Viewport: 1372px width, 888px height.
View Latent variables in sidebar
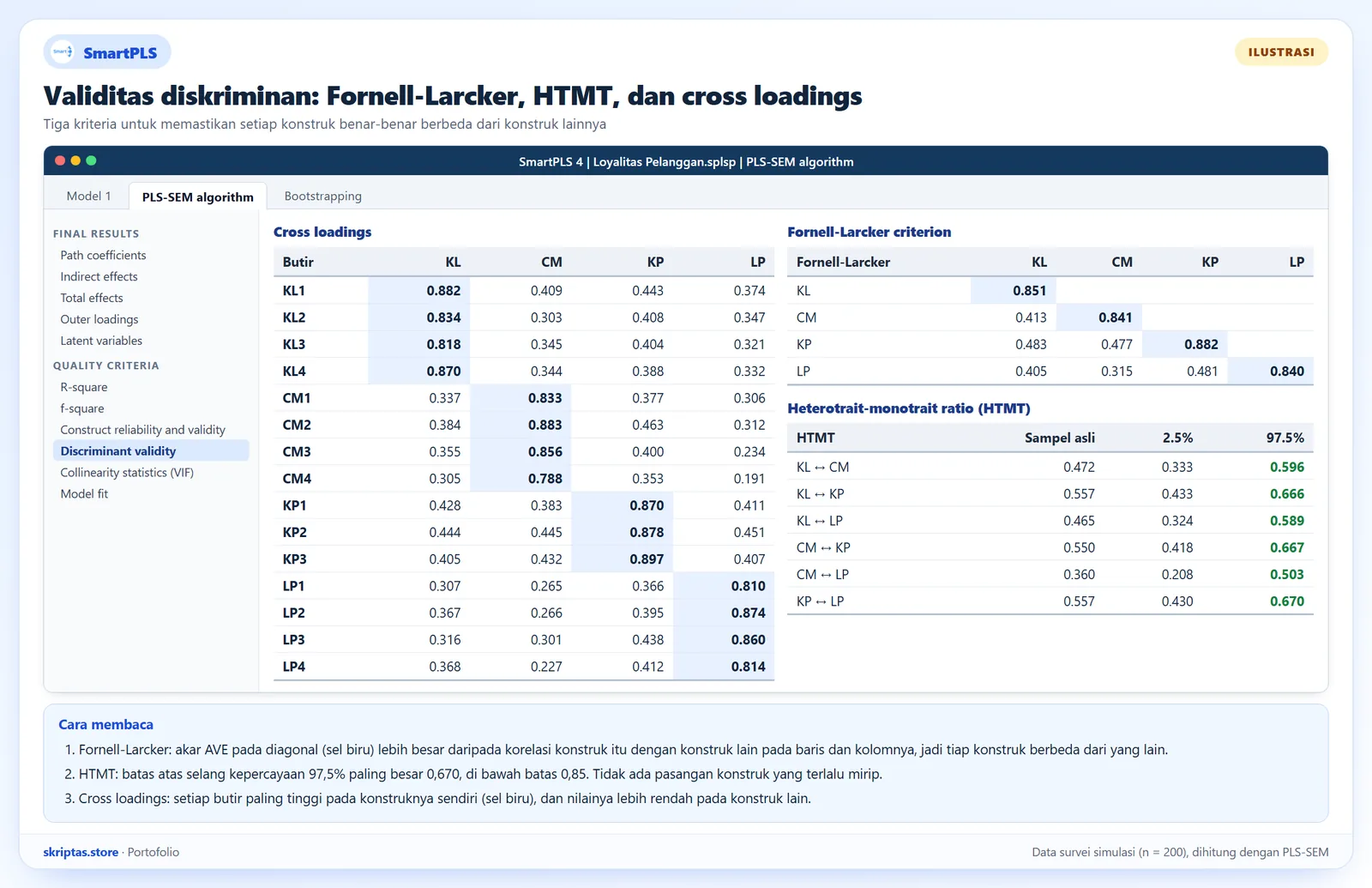click(101, 341)
